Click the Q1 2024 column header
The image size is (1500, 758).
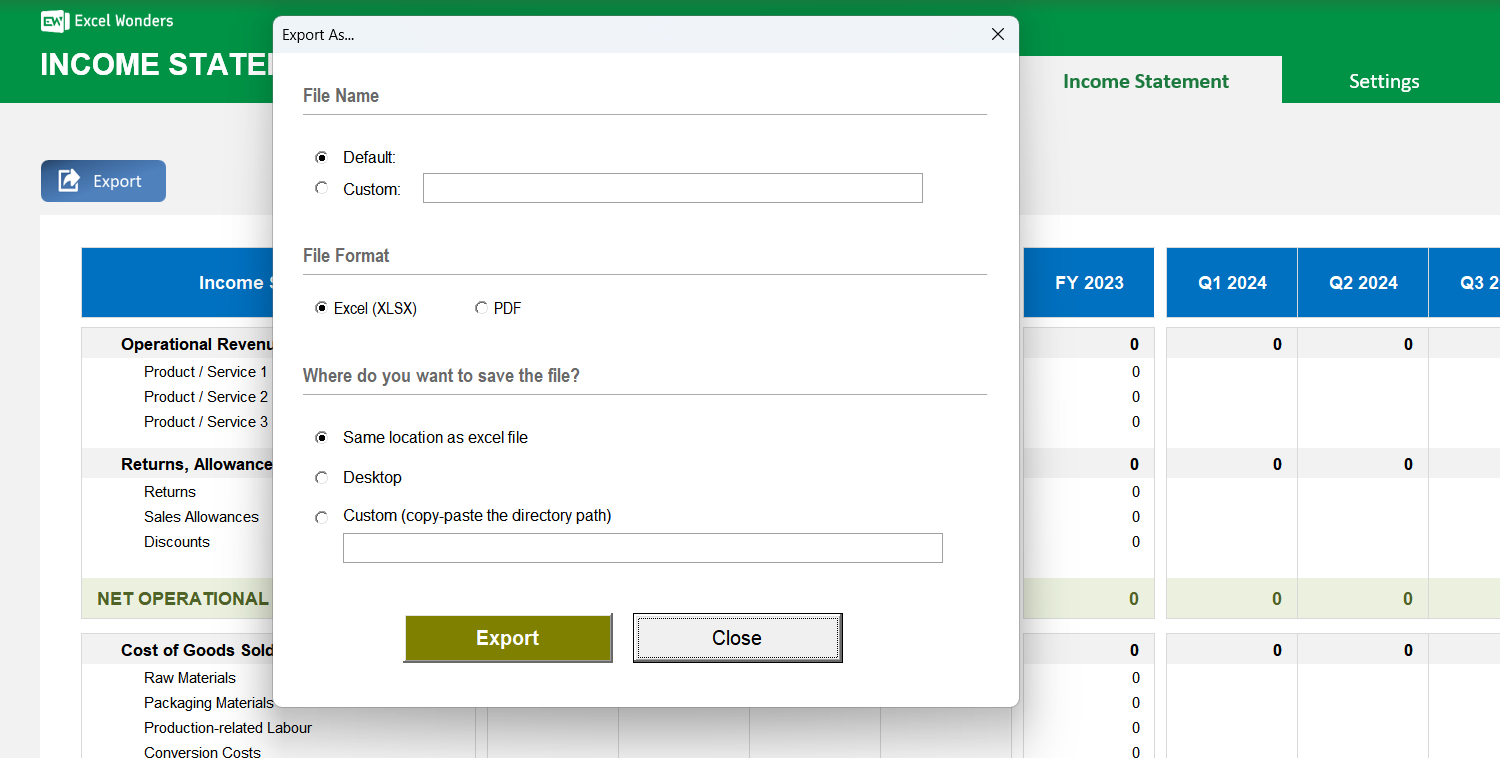(x=1231, y=282)
